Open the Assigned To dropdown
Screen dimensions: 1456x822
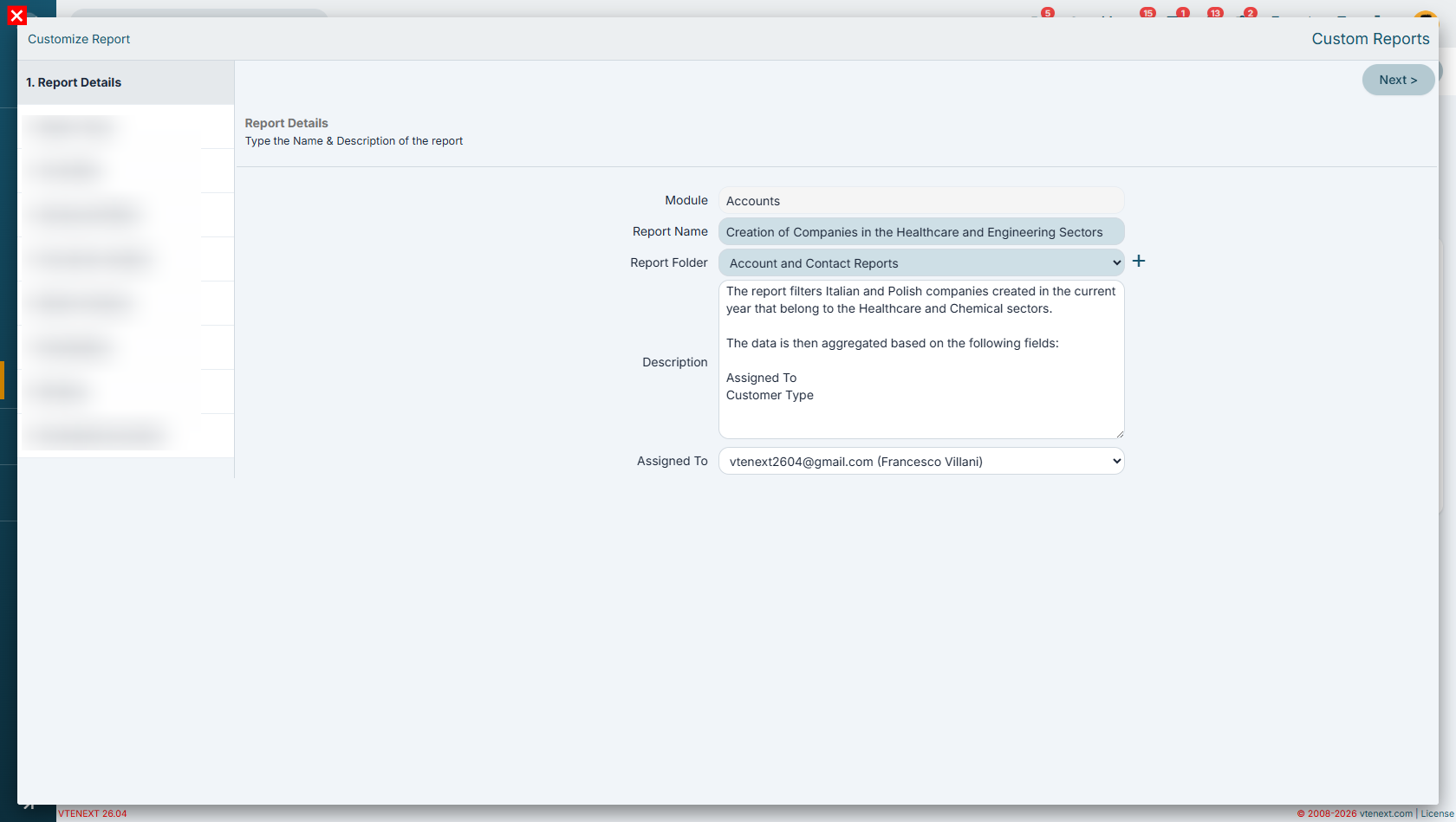point(921,462)
